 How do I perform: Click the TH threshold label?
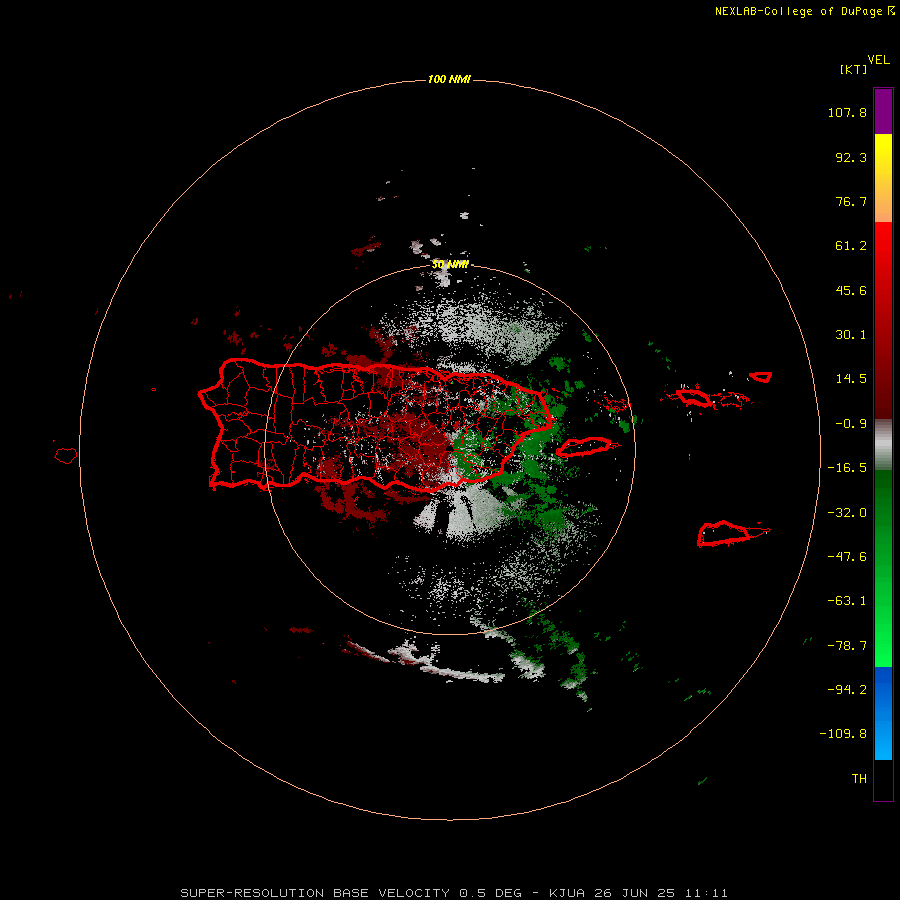[859, 779]
